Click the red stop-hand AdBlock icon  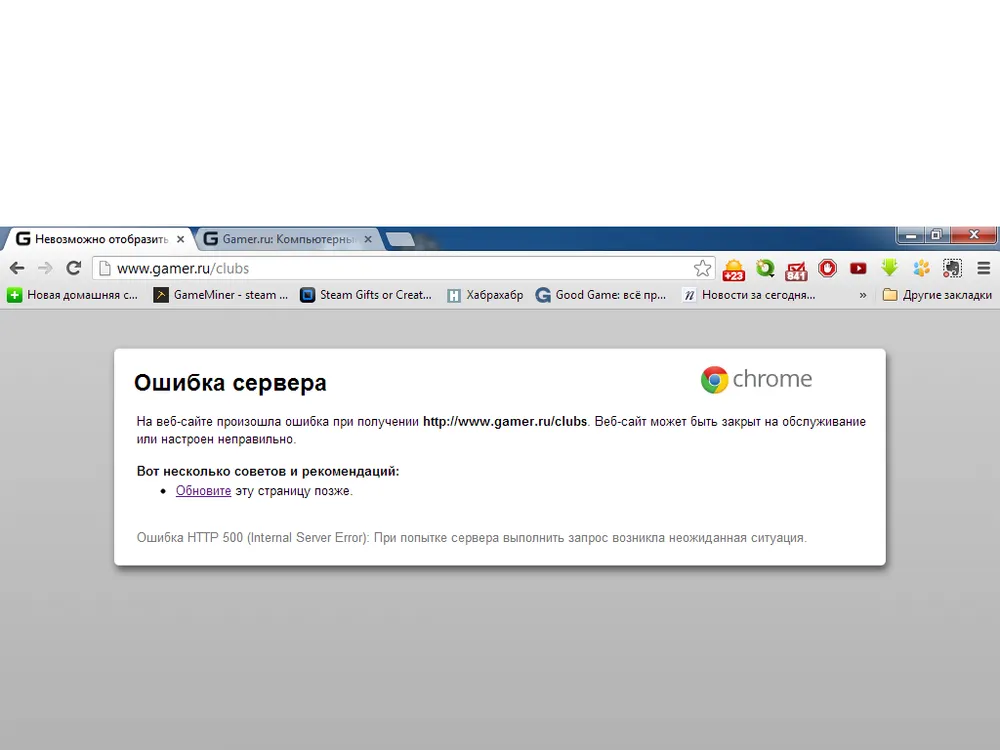(827, 268)
